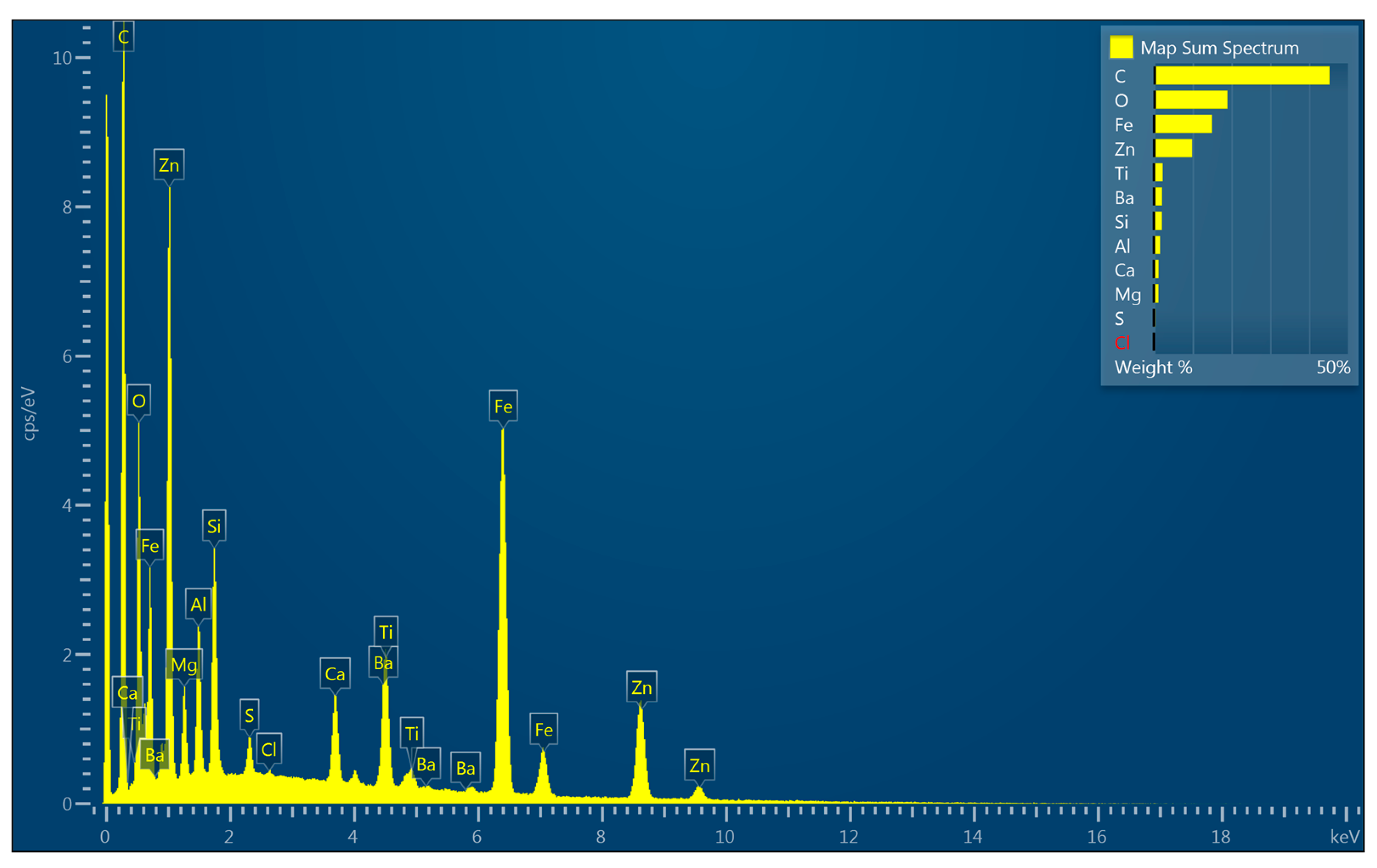Click the carbon weight bar in legend
Image resolution: width=1377 pixels, height=868 pixels.
coord(1241,76)
